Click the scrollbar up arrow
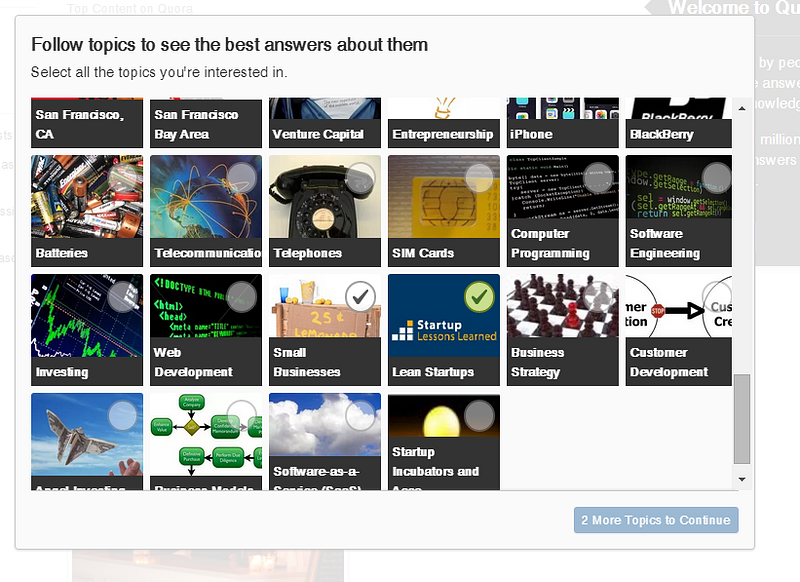800x582 pixels. click(742, 108)
